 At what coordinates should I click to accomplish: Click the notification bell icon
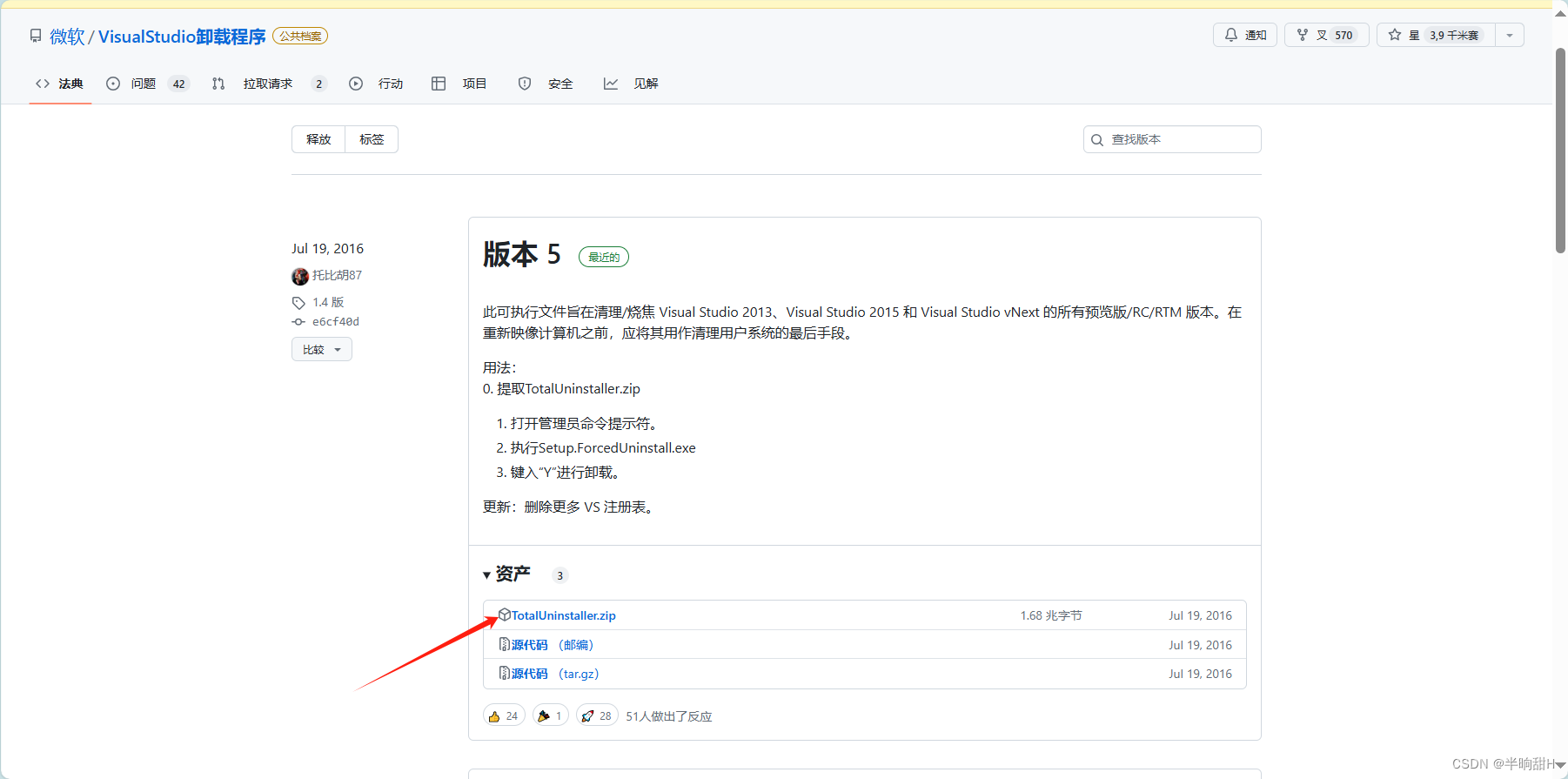[x=1231, y=35]
